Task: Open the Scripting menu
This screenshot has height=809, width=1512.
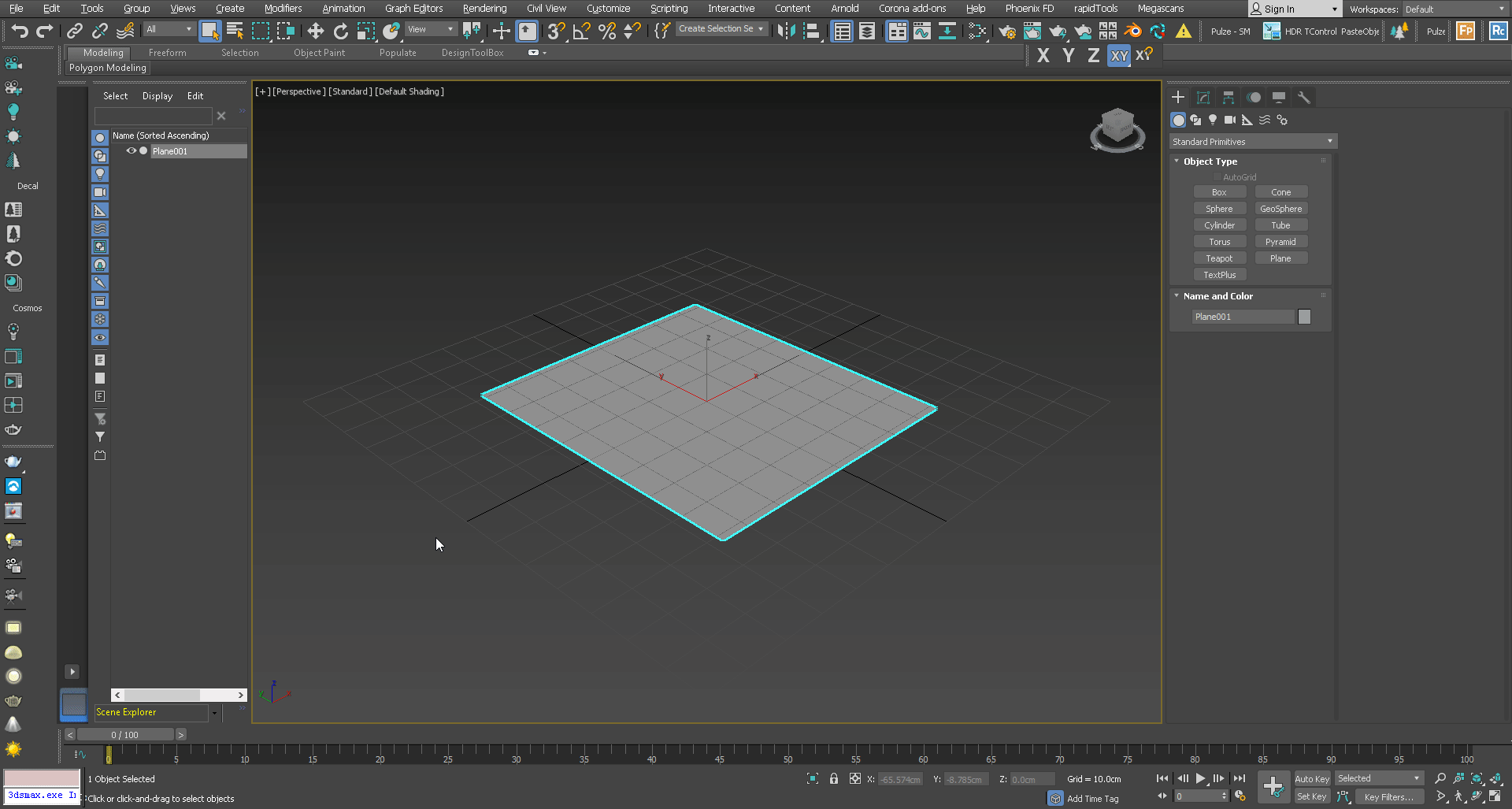Action: pyautogui.click(x=669, y=9)
